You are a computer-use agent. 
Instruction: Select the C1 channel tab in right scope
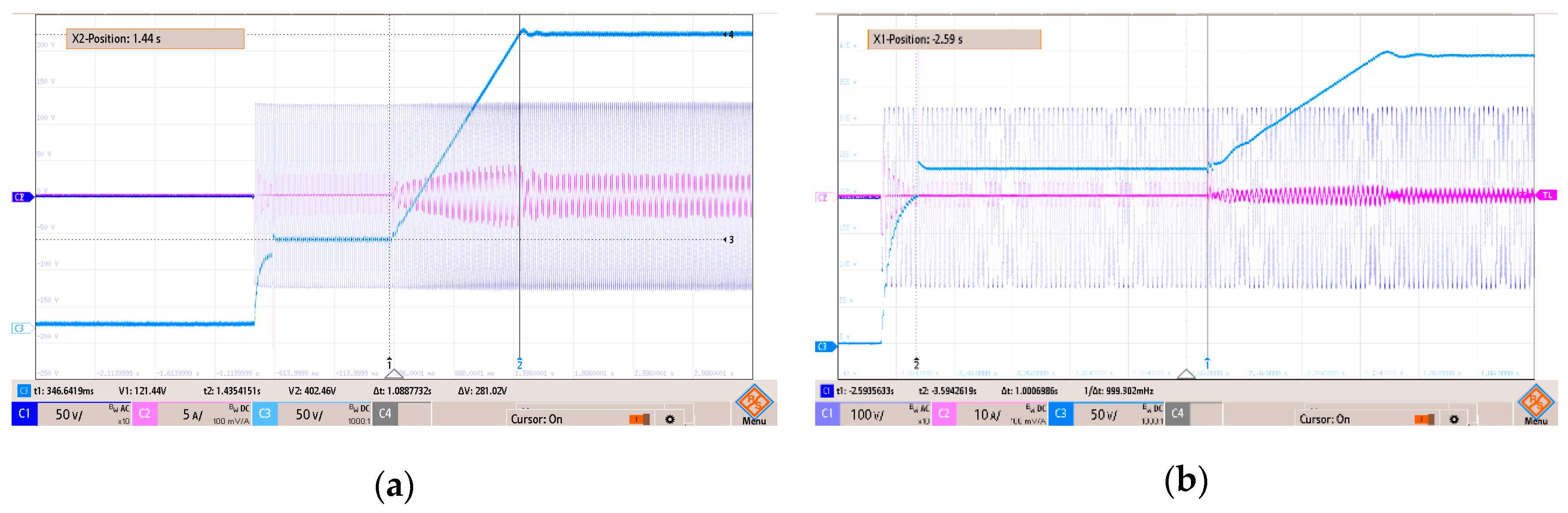(827, 414)
